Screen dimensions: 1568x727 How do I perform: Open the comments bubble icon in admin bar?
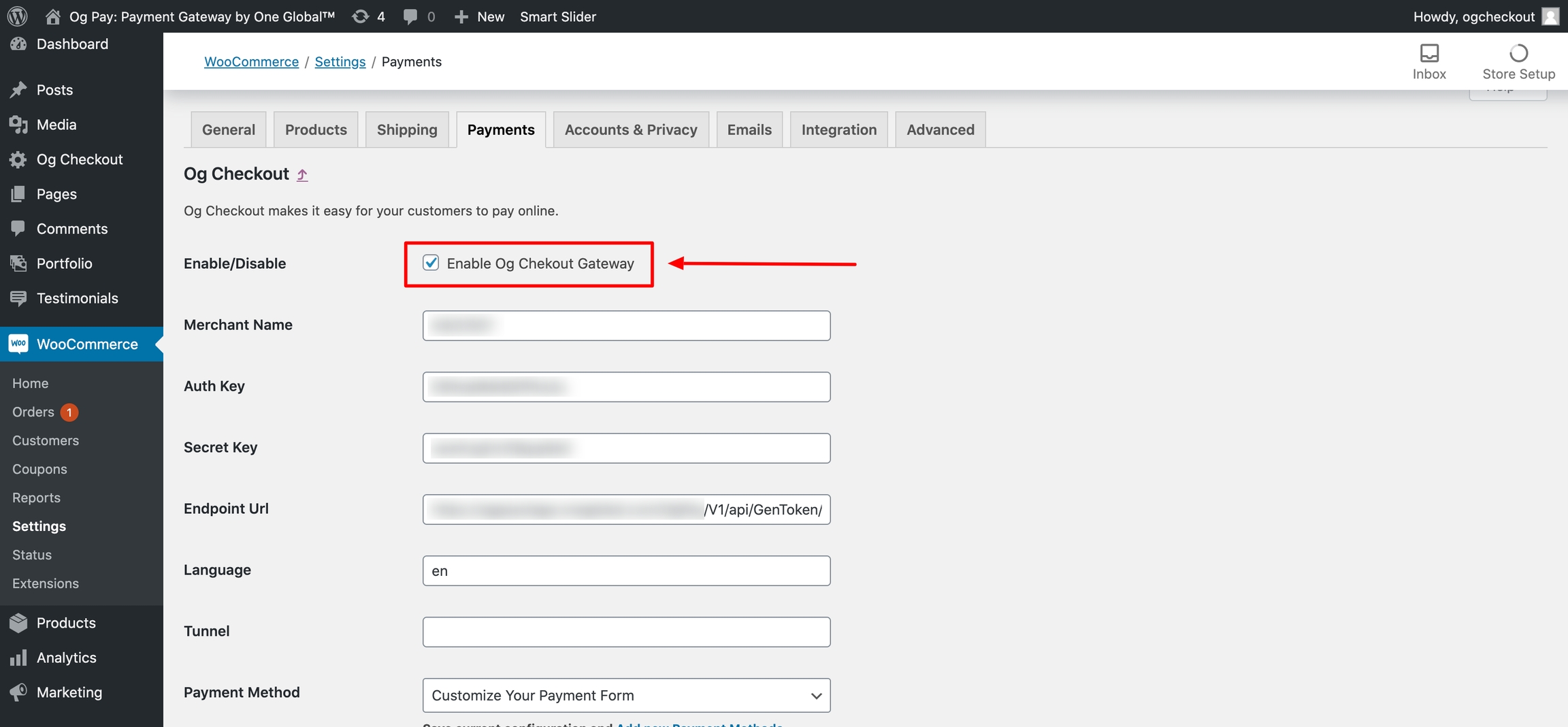[410, 16]
